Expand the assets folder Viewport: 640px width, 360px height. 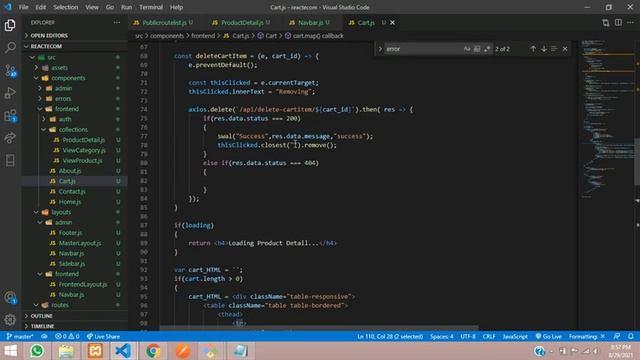pos(59,68)
